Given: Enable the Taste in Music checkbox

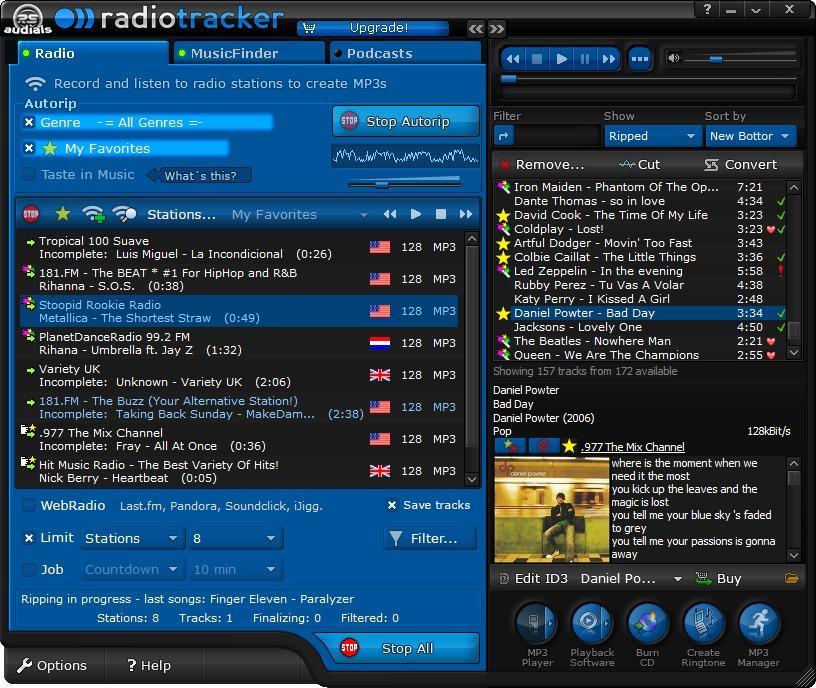Looking at the screenshot, I should point(29,174).
